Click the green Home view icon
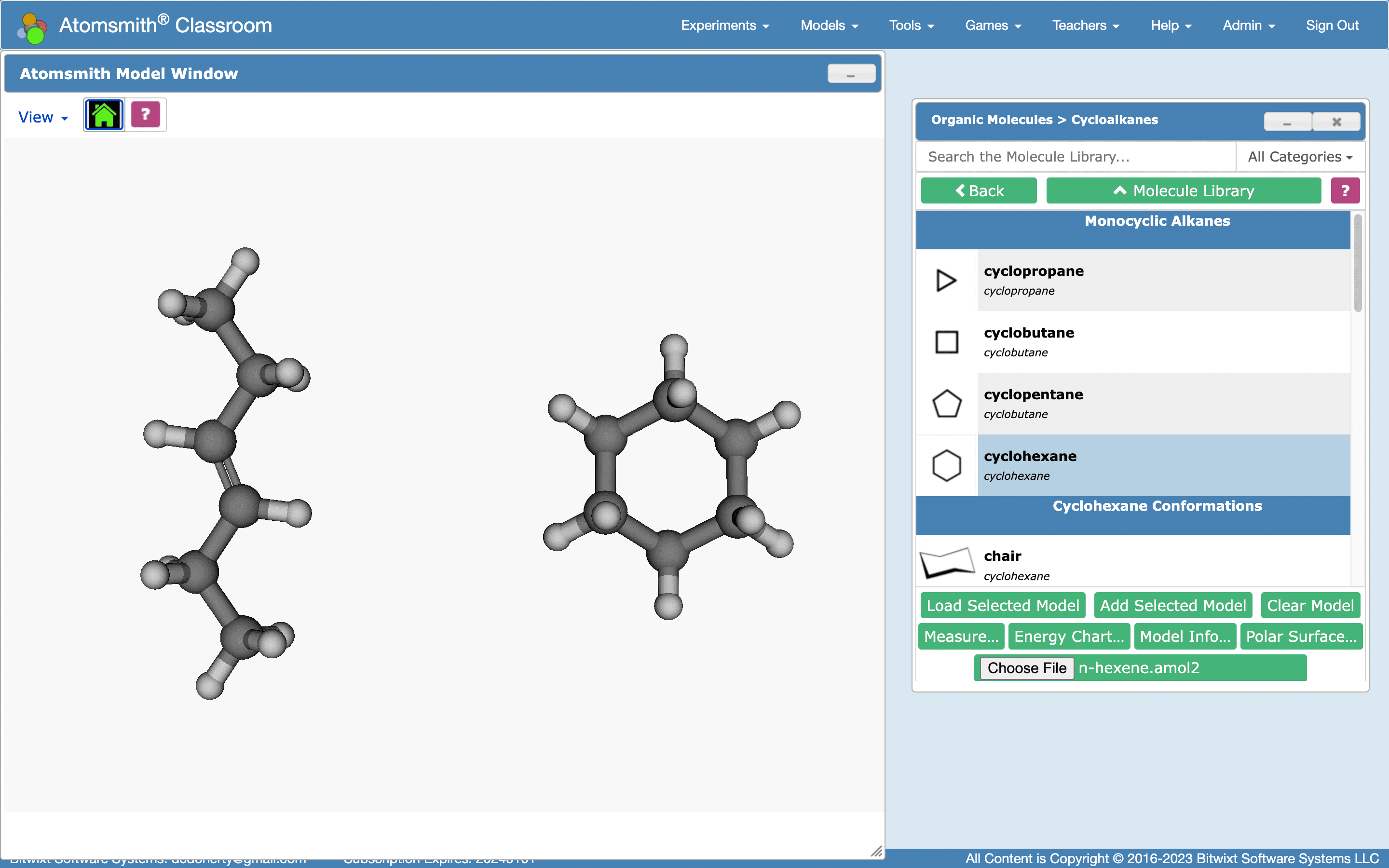 point(104,115)
